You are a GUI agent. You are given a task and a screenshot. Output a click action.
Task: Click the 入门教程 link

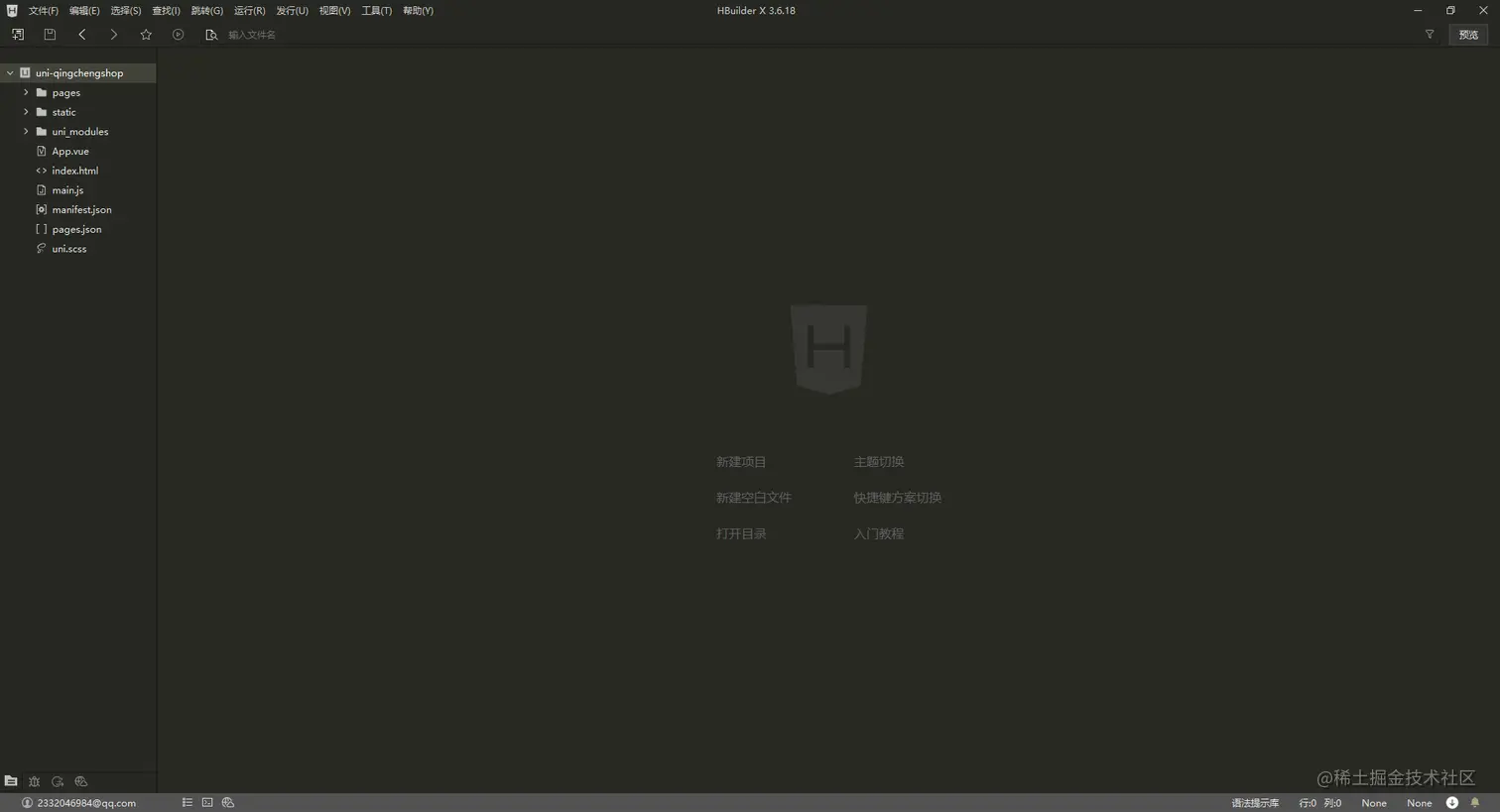click(x=879, y=533)
